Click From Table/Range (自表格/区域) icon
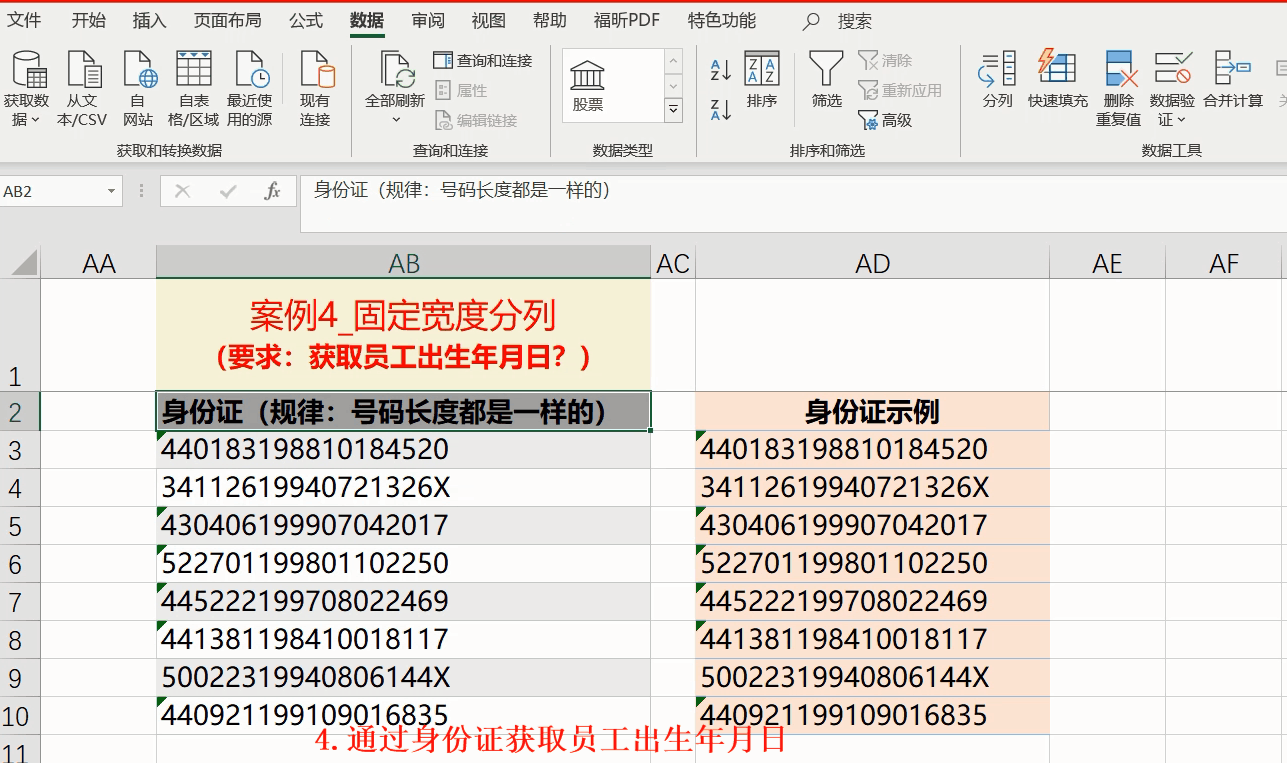1287x763 pixels. point(193,70)
